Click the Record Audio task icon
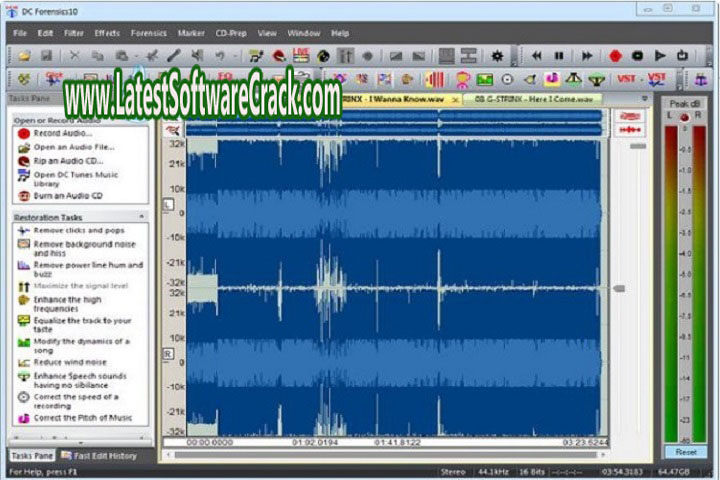The image size is (720, 480). click(x=24, y=133)
